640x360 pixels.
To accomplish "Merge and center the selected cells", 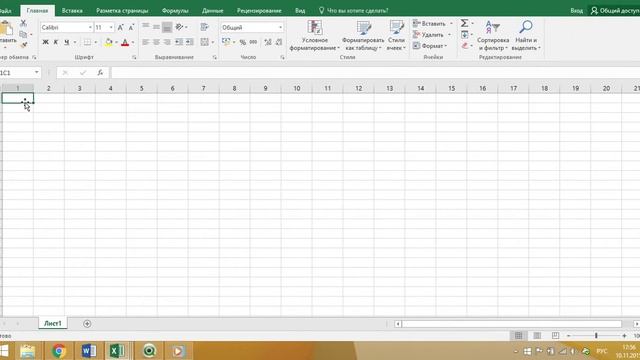I will (204, 42).
